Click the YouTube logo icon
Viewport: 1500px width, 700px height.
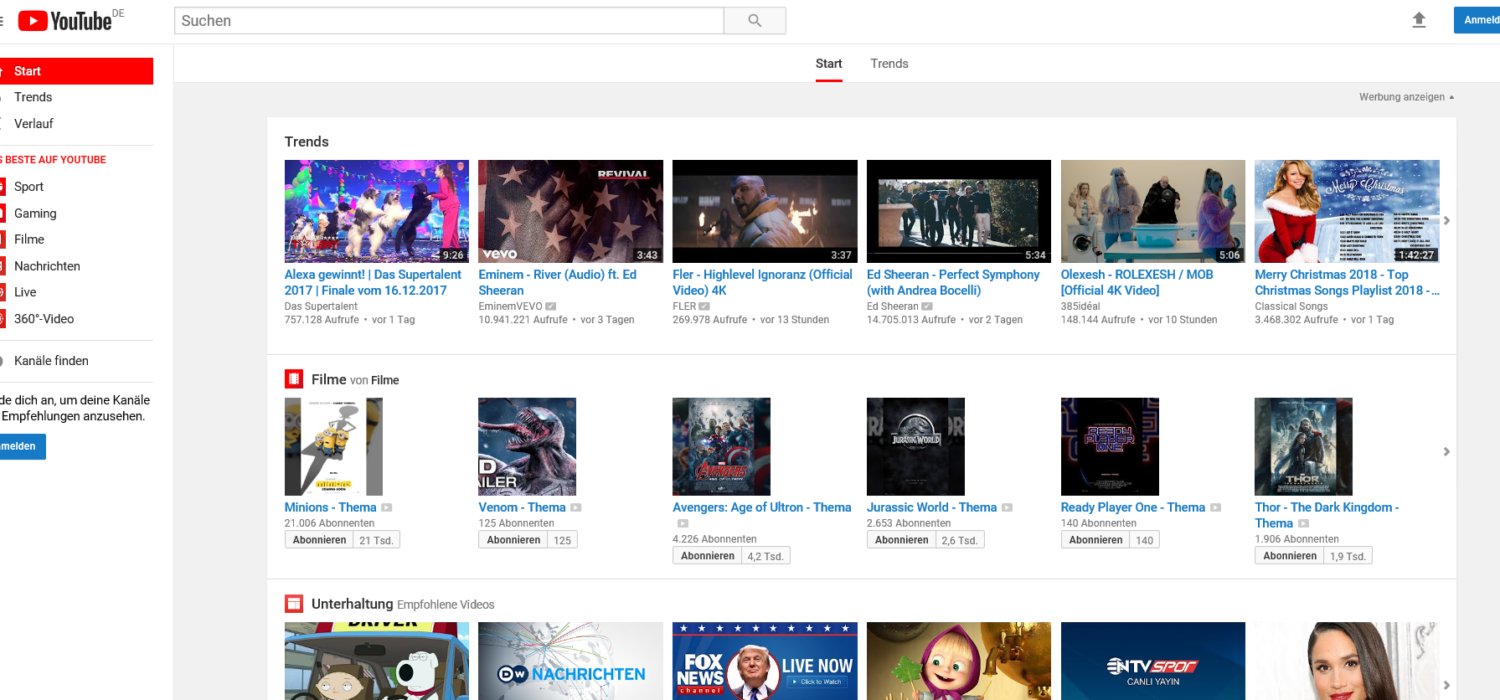click(x=33, y=20)
